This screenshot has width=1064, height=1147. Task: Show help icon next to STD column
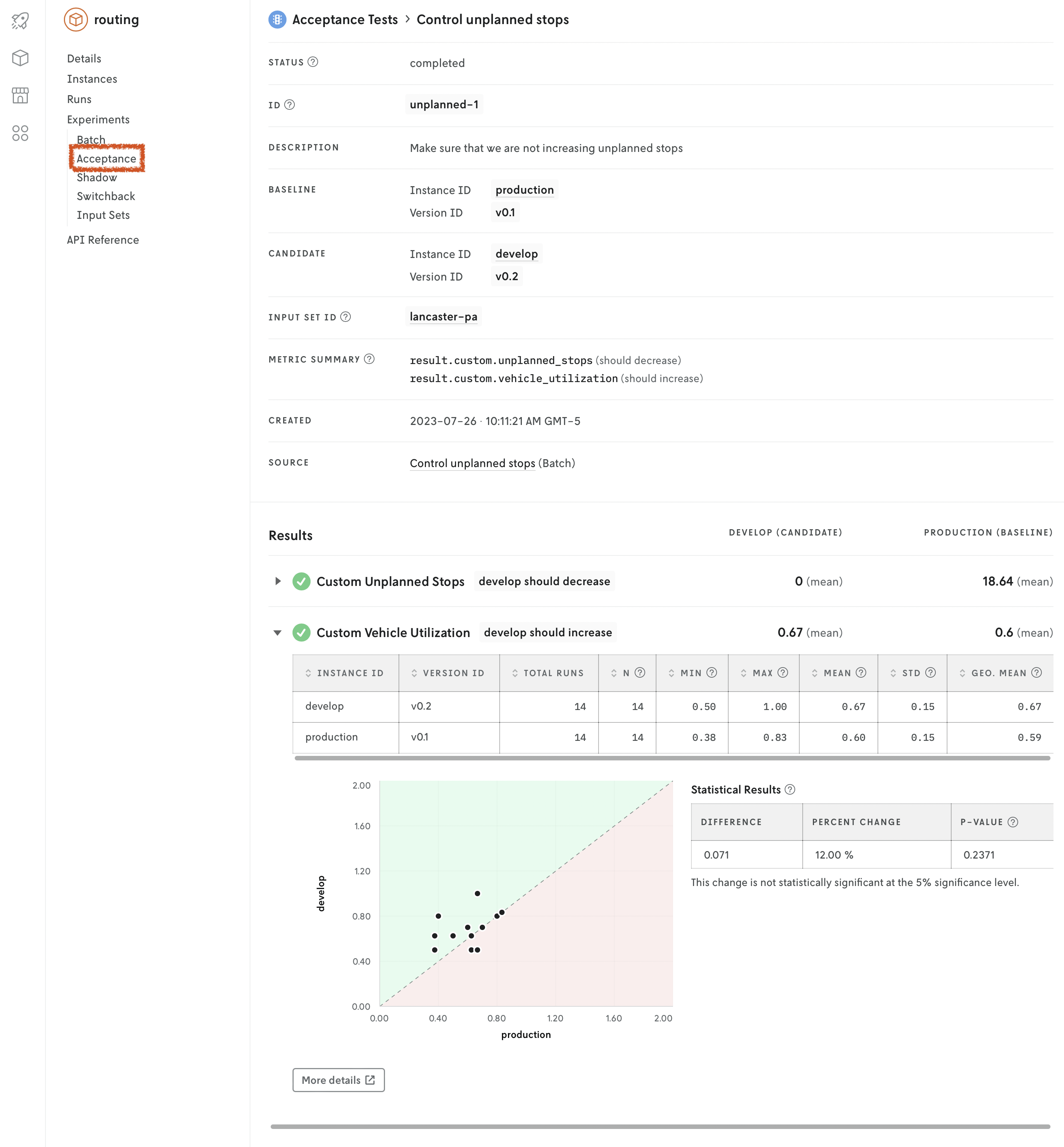click(931, 672)
